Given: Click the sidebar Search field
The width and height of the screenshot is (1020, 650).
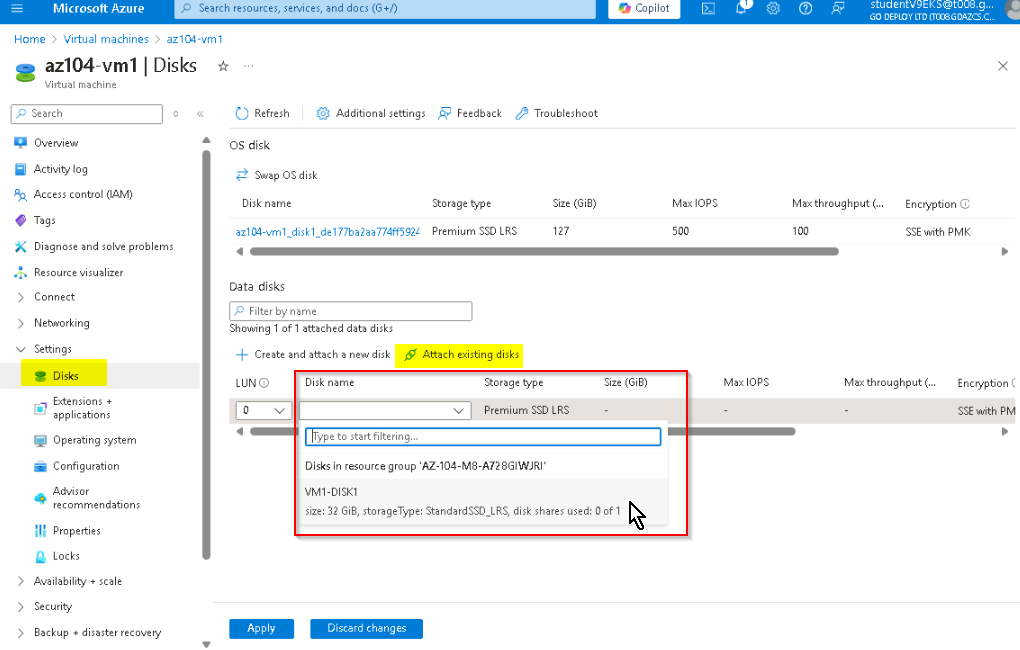Looking at the screenshot, I should click(87, 113).
